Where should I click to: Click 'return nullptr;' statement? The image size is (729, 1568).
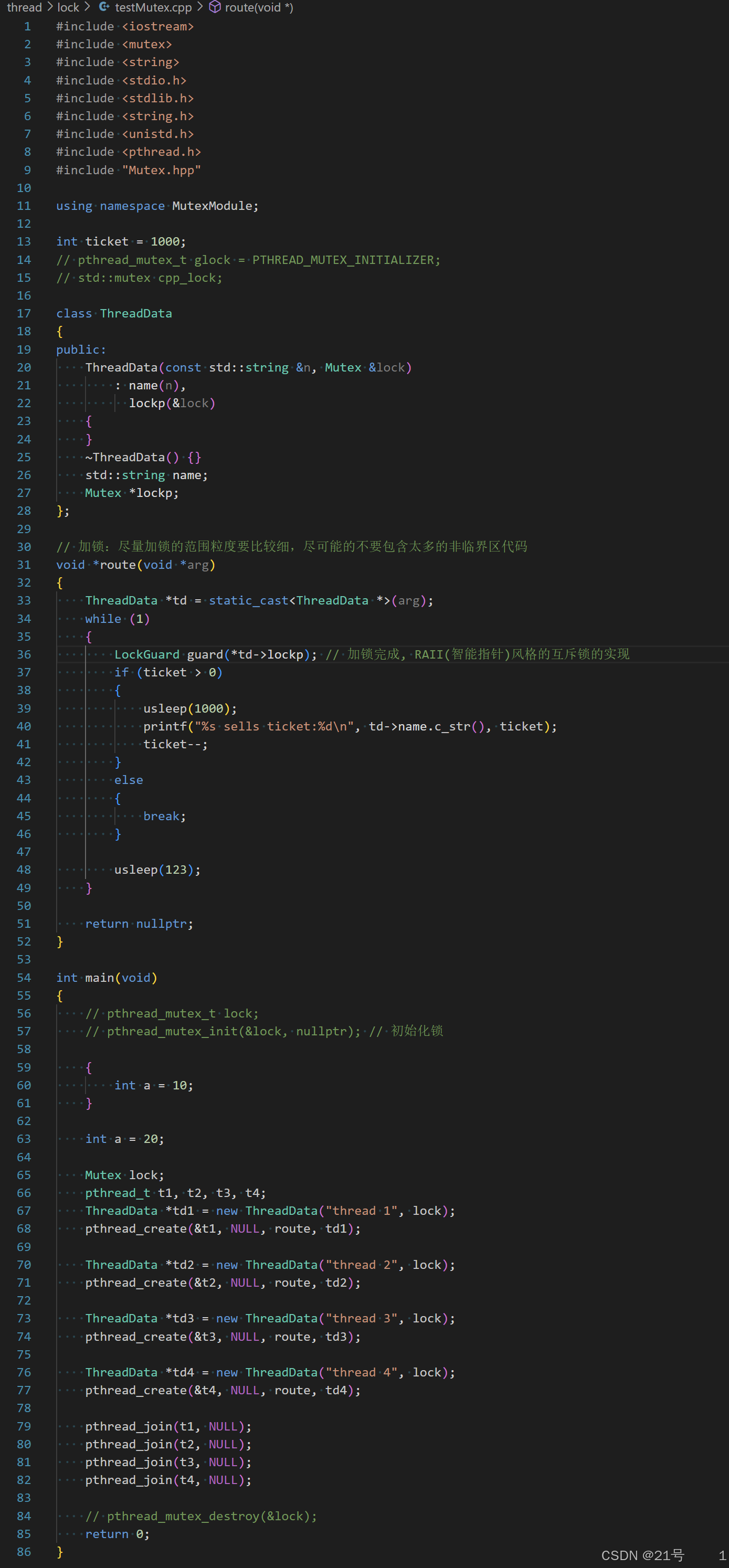click(140, 924)
